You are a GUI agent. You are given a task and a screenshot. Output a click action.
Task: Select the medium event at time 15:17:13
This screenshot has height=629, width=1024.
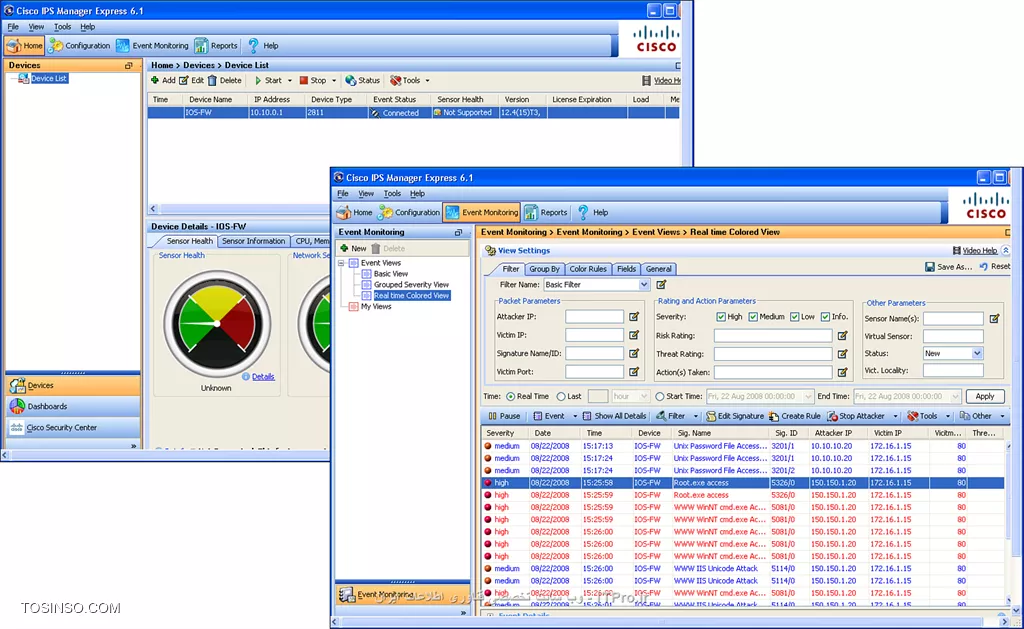click(743, 446)
